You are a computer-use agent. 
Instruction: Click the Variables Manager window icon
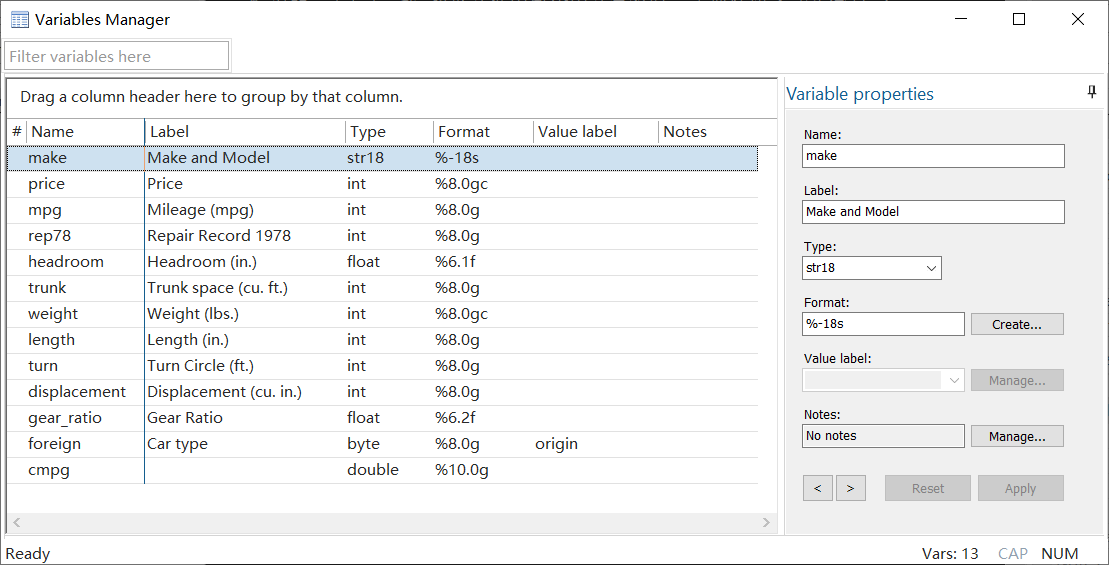click(x=19, y=20)
